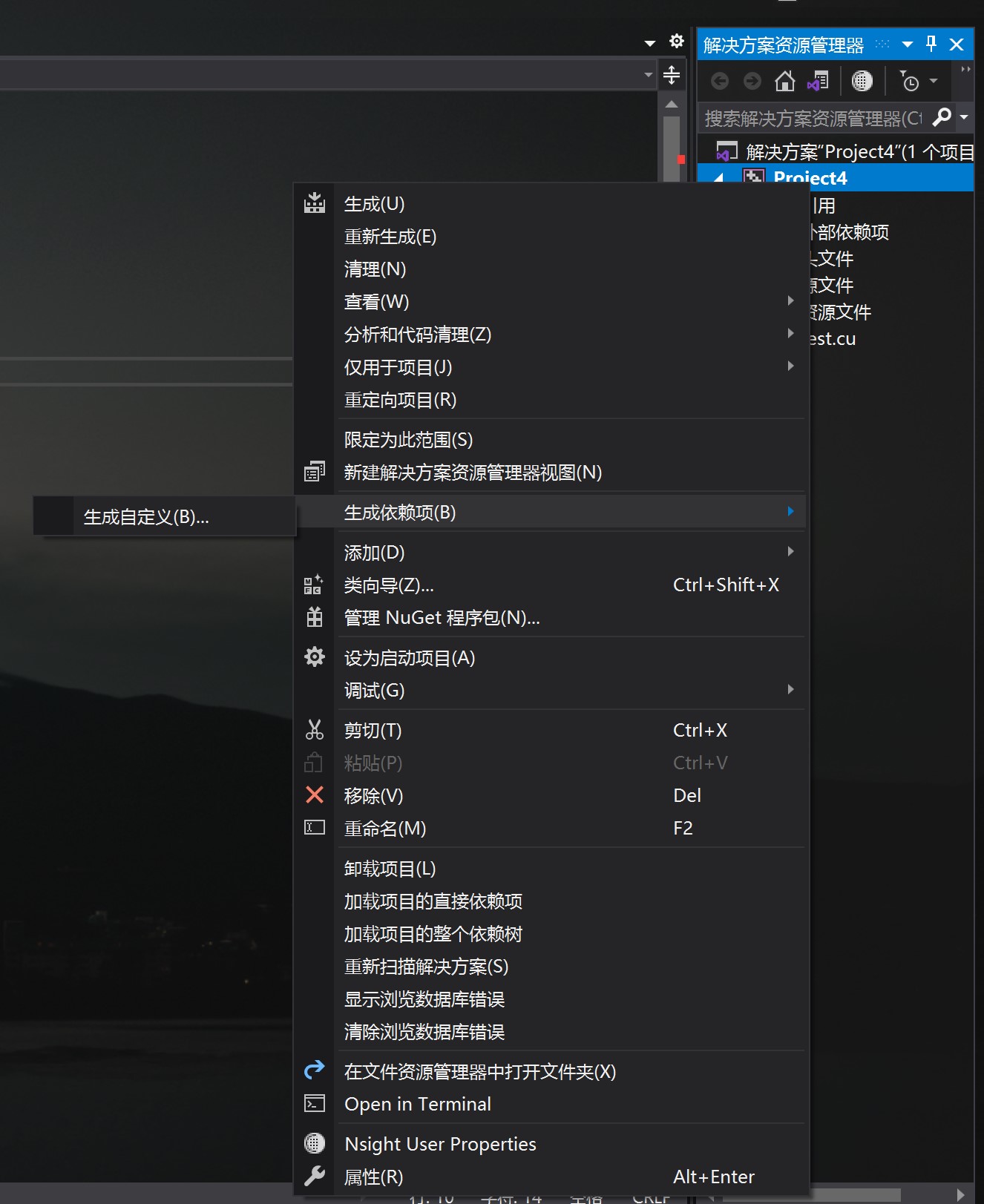Image resolution: width=984 pixels, height=1204 pixels.
Task: Click the editor settings gear icon
Action: pyautogui.click(x=676, y=41)
